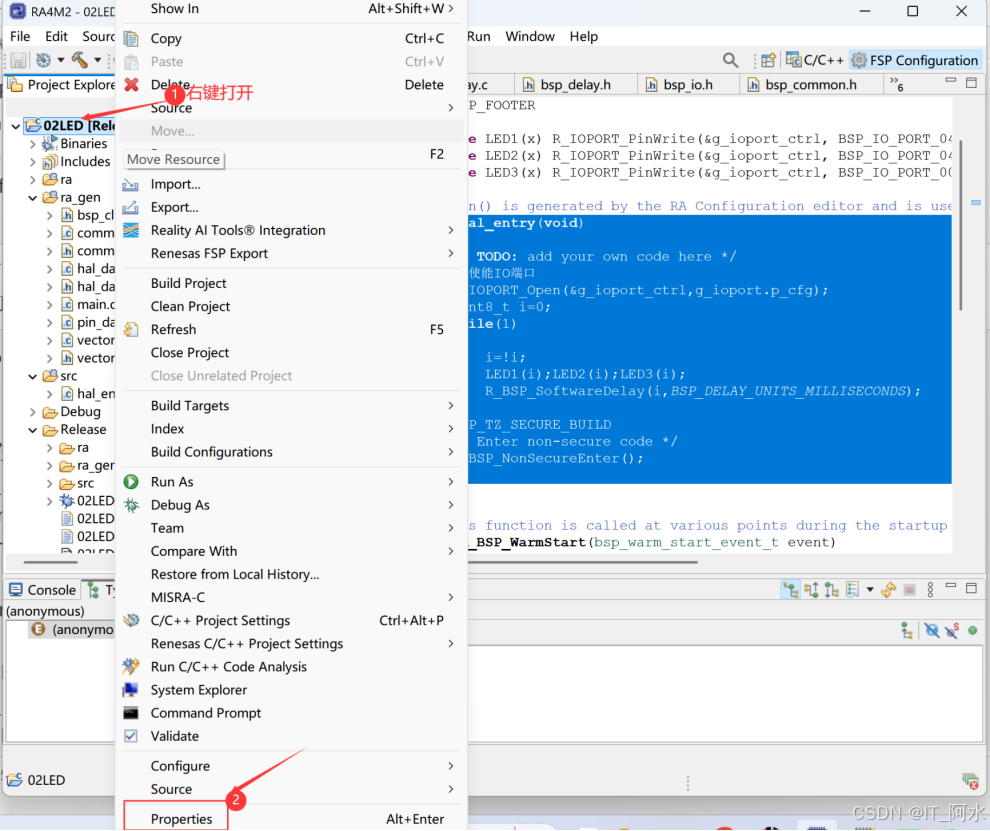Viewport: 990px width, 831px height.
Task: Click the editor horizontal scrollbar
Action: [x=583, y=561]
